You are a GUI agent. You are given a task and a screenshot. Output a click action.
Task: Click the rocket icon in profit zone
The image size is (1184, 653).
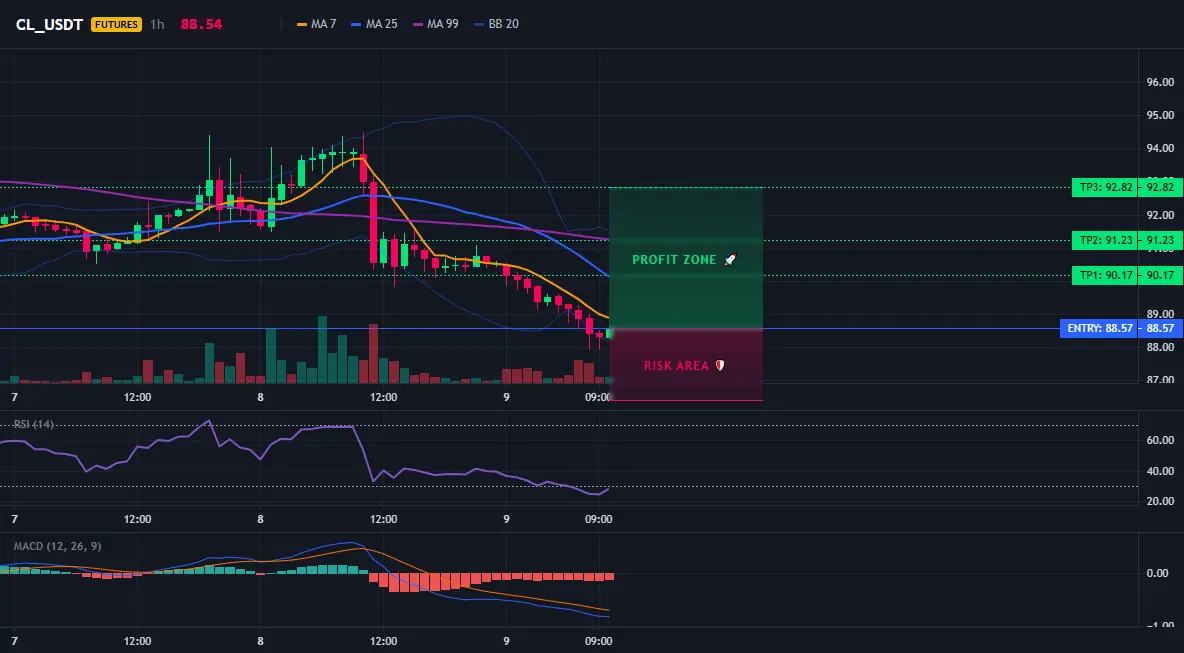729,260
